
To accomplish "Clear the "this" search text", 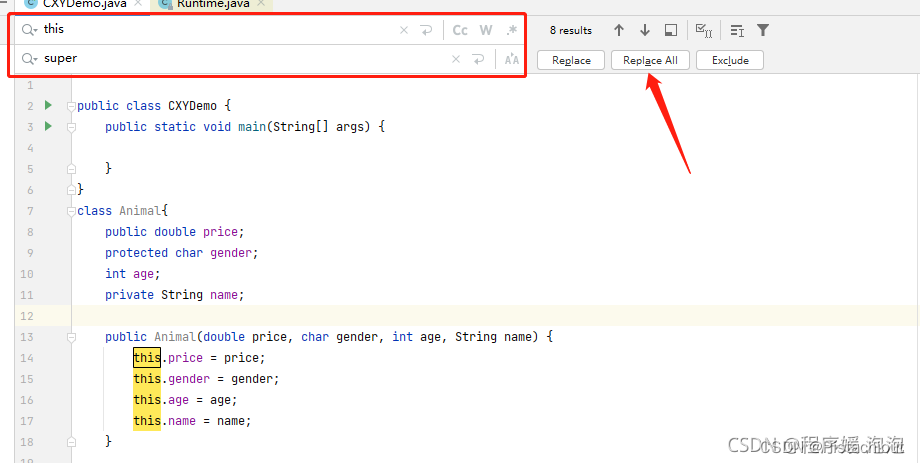I will pyautogui.click(x=404, y=30).
